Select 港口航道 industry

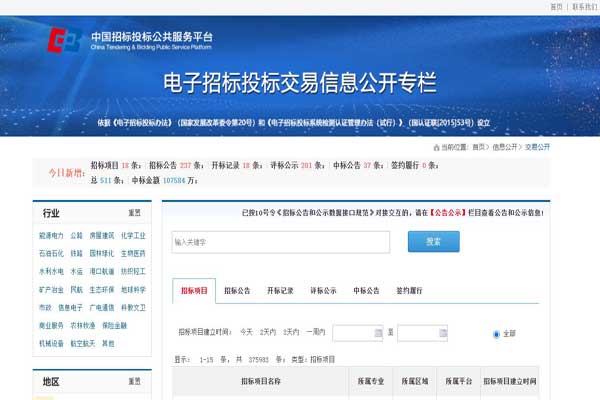coord(102,271)
